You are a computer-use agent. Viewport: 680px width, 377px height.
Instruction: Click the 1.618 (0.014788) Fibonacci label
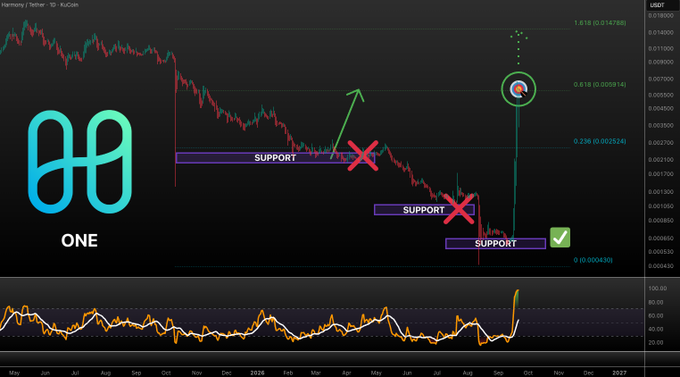pyautogui.click(x=600, y=23)
